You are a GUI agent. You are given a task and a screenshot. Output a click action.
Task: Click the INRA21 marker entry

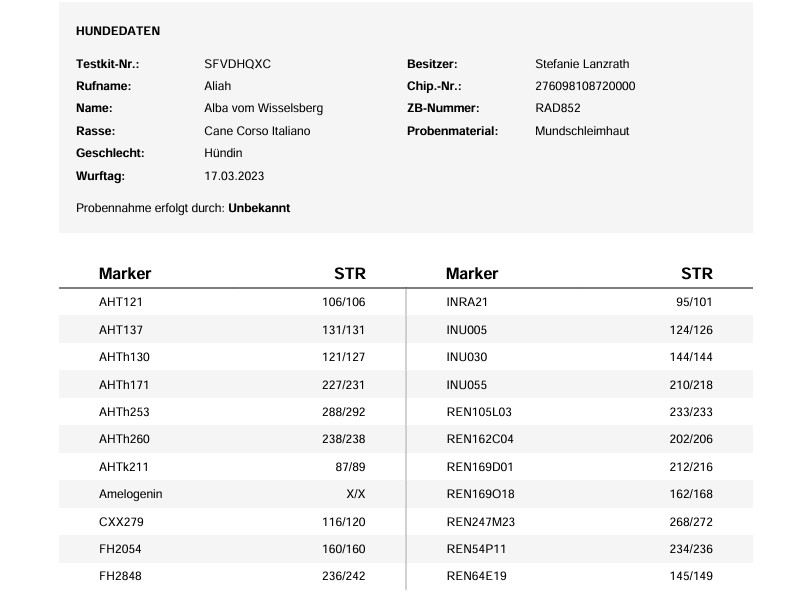pyautogui.click(x=466, y=302)
